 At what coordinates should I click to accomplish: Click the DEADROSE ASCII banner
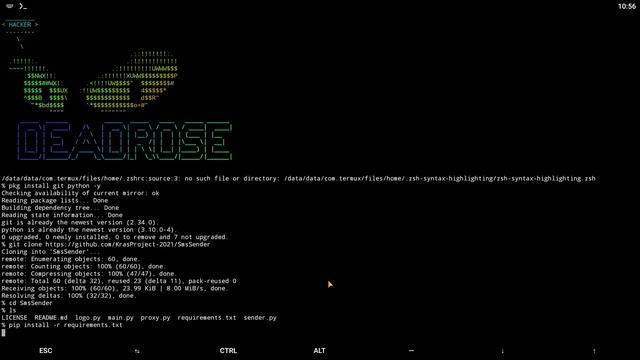[x=125, y=141]
